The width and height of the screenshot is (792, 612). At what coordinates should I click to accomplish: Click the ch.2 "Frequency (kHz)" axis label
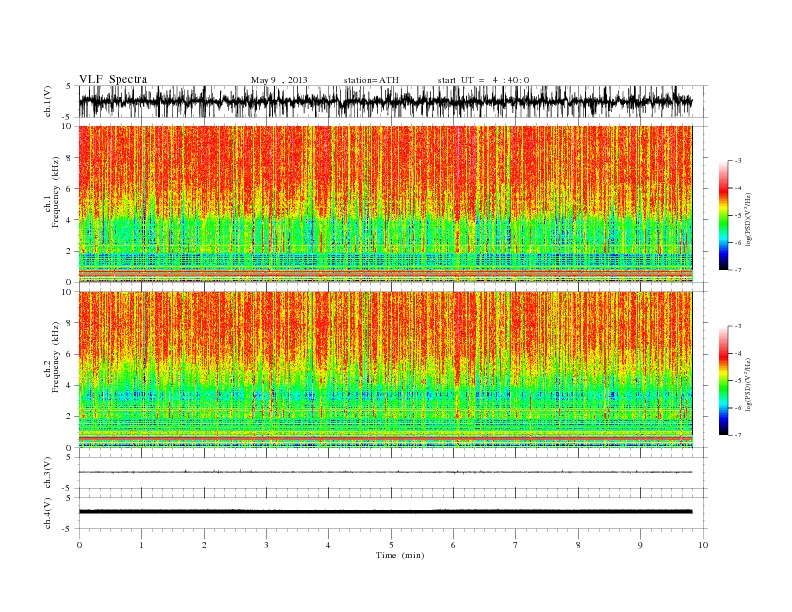(x=55, y=357)
